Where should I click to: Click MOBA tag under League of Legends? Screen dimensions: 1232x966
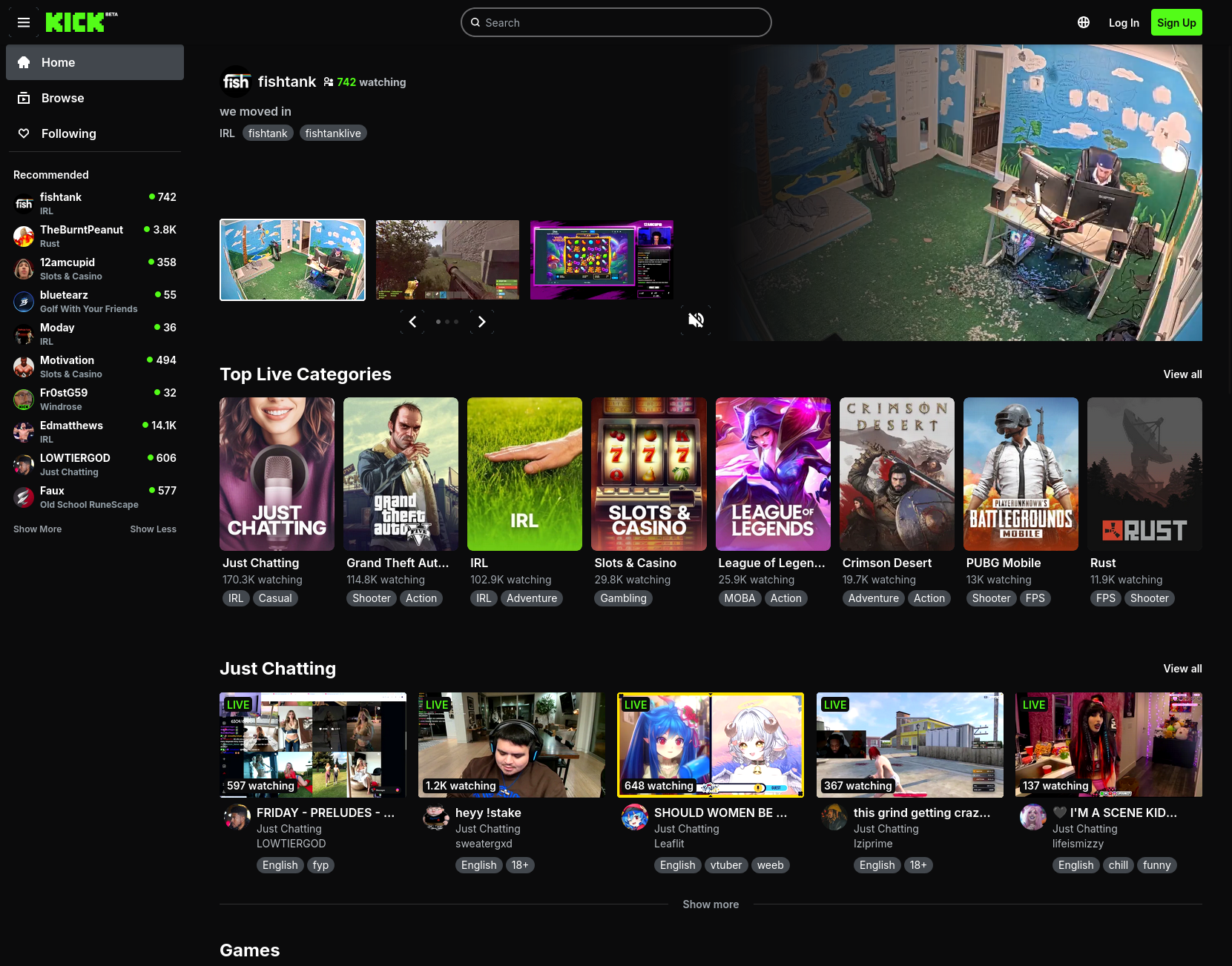739,598
